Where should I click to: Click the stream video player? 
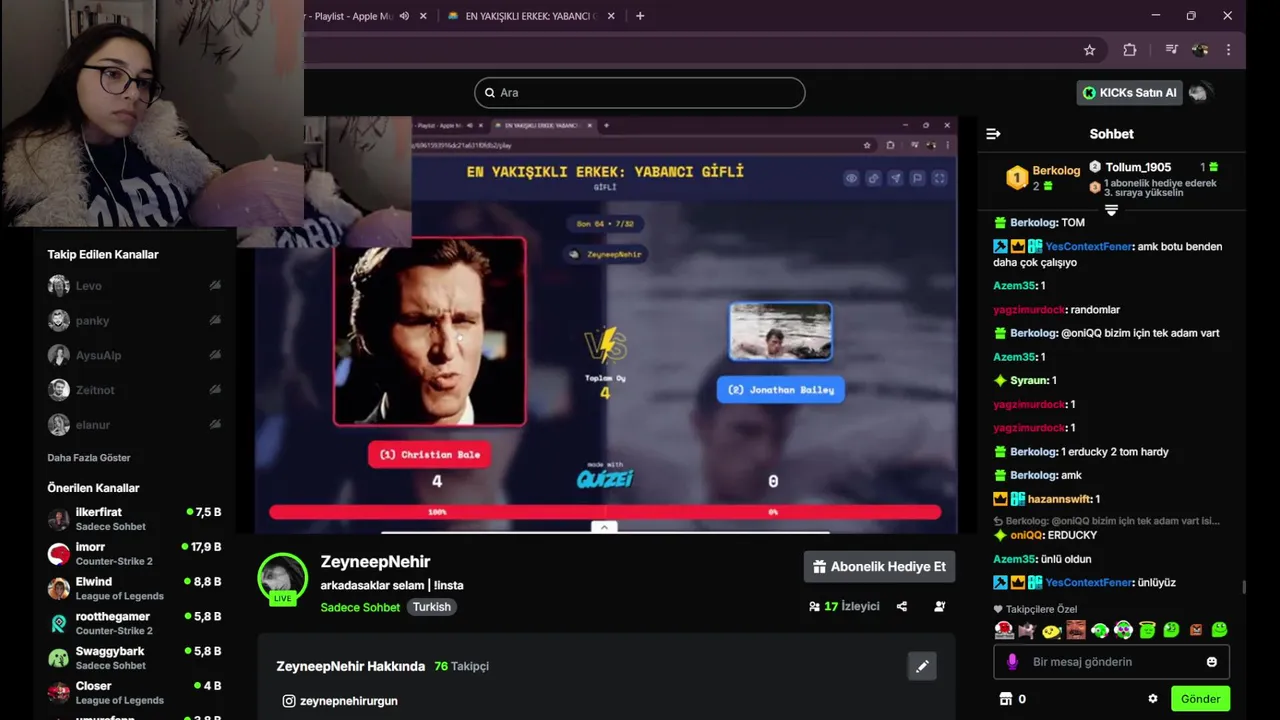coord(606,325)
